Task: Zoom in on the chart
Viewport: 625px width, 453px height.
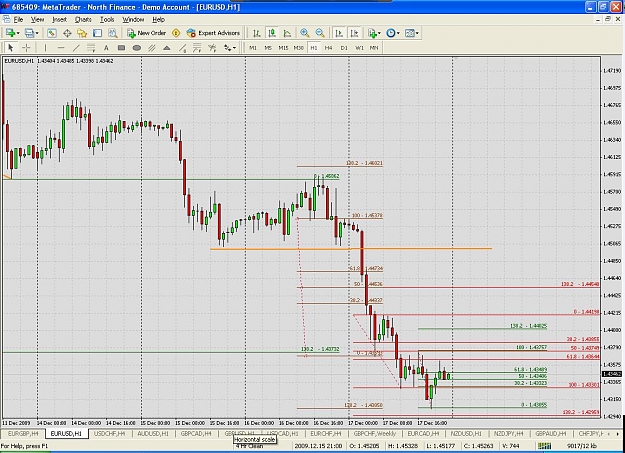Action: tap(305, 33)
